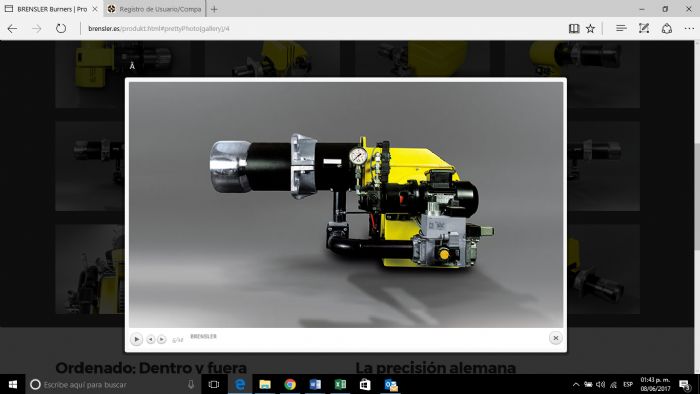
Task: Refresh the brensler.es page
Action: click(61, 29)
